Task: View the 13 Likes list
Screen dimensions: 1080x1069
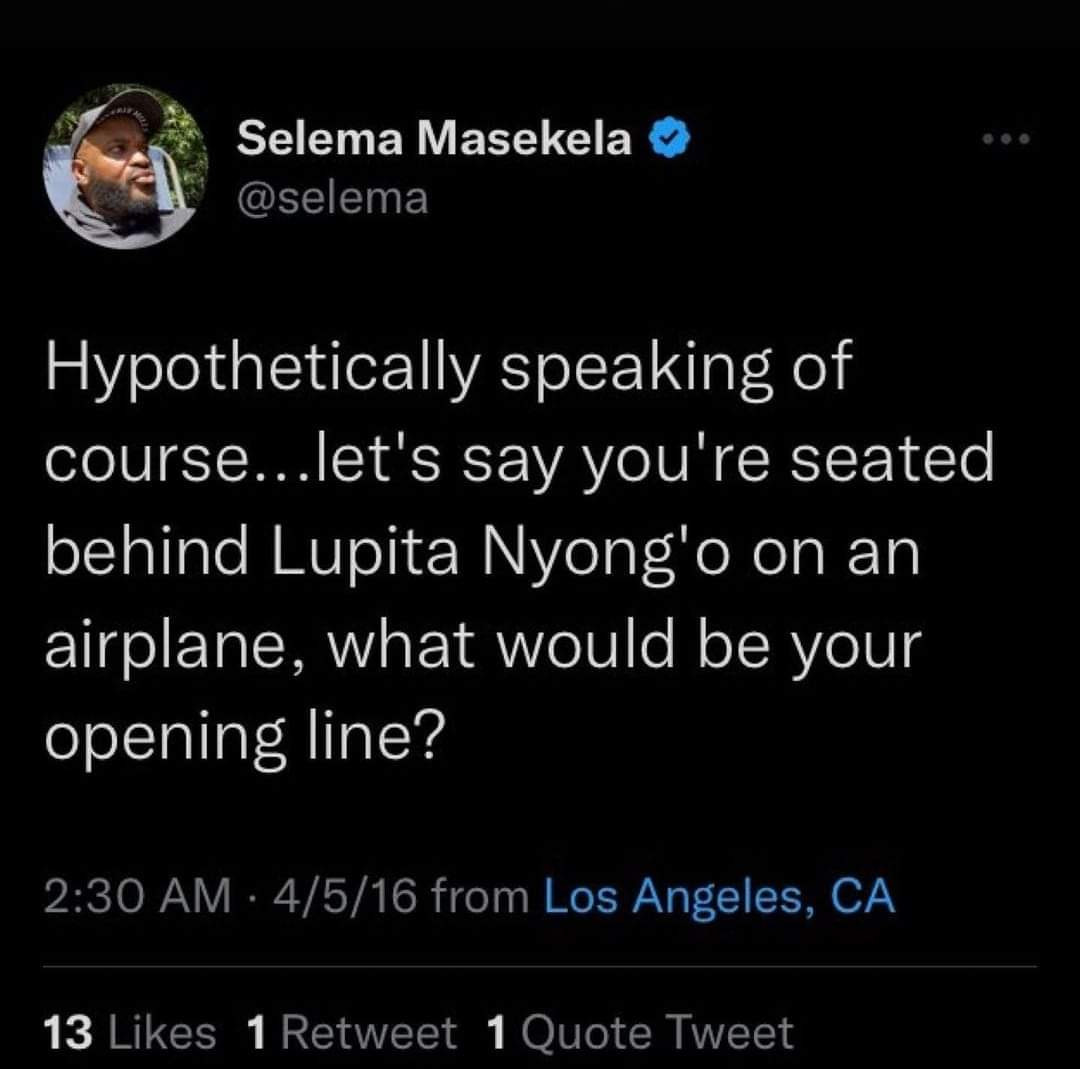Action: (x=131, y=1032)
